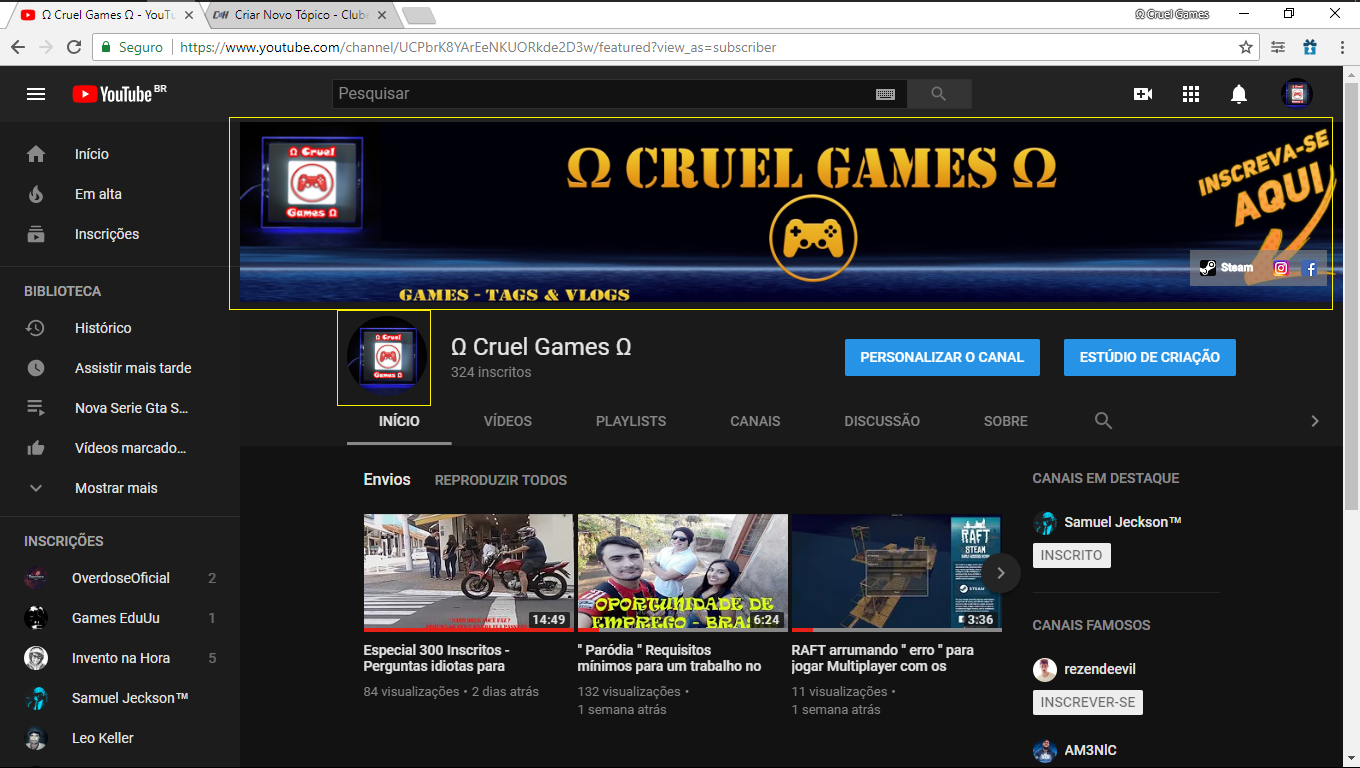The height and width of the screenshot is (768, 1360).
Task: Open the notifications bell
Action: pos(1238,94)
